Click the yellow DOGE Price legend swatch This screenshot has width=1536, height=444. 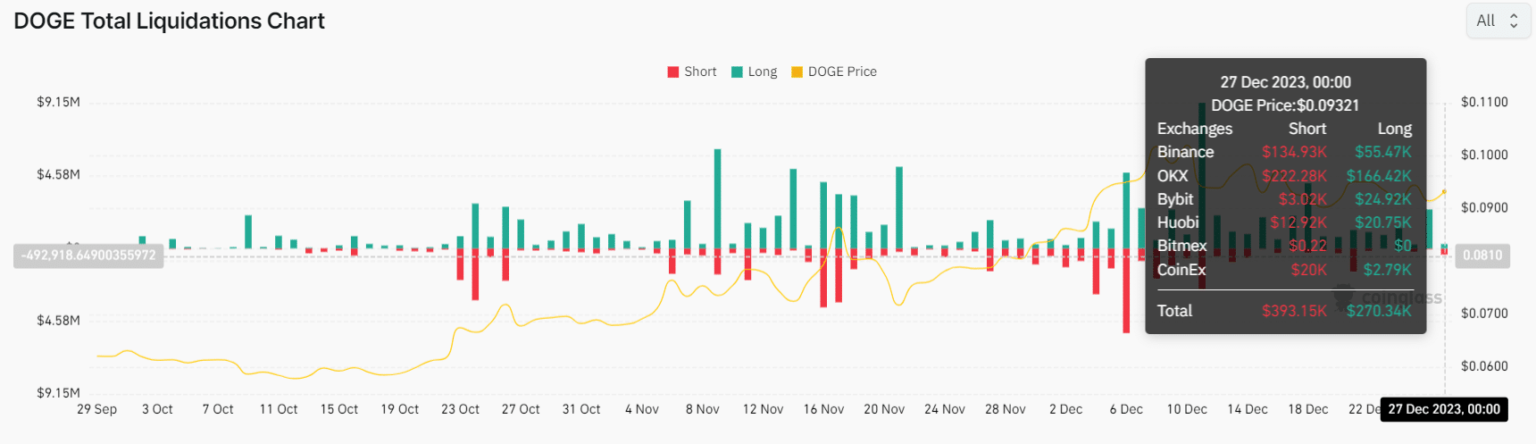pyautogui.click(x=797, y=72)
